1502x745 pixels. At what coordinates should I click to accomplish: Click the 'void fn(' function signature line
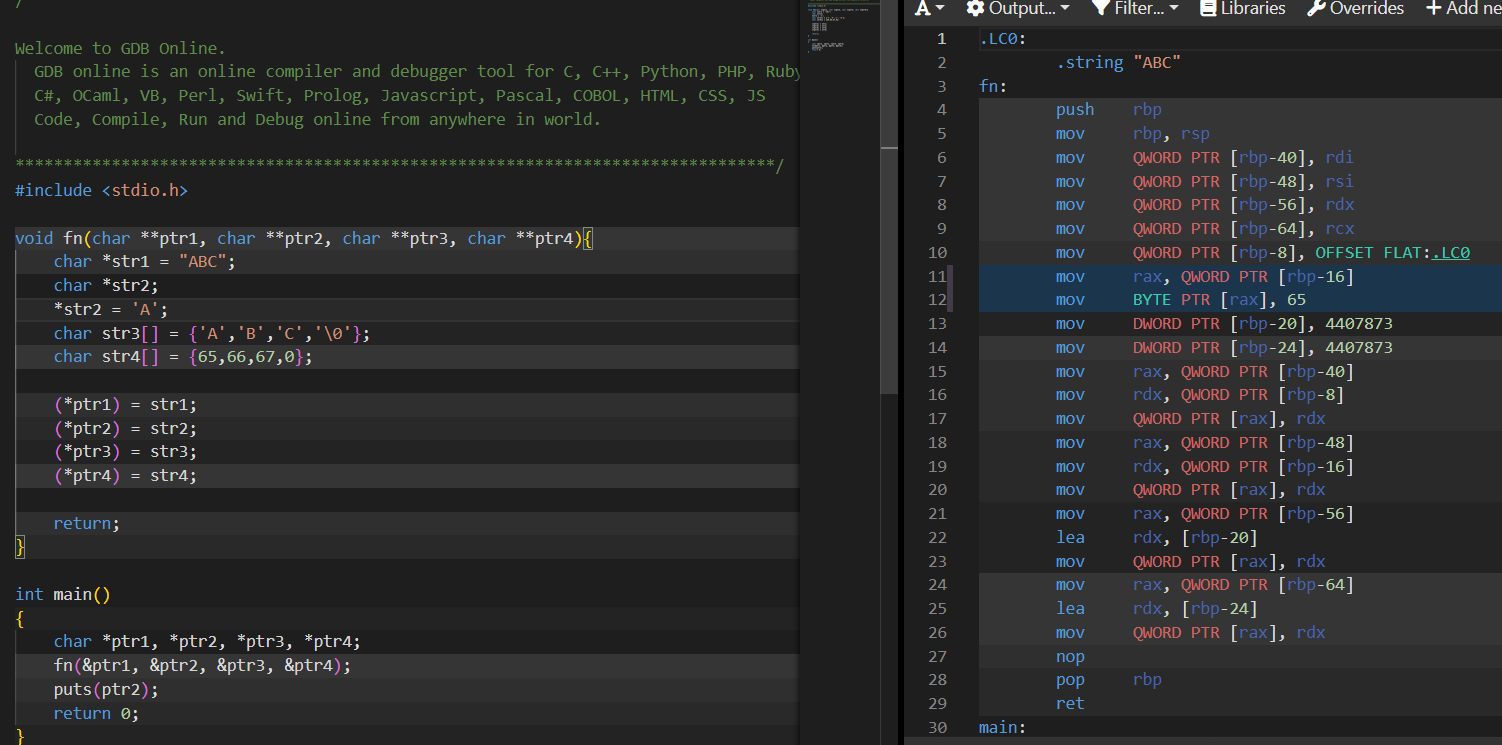click(x=304, y=238)
